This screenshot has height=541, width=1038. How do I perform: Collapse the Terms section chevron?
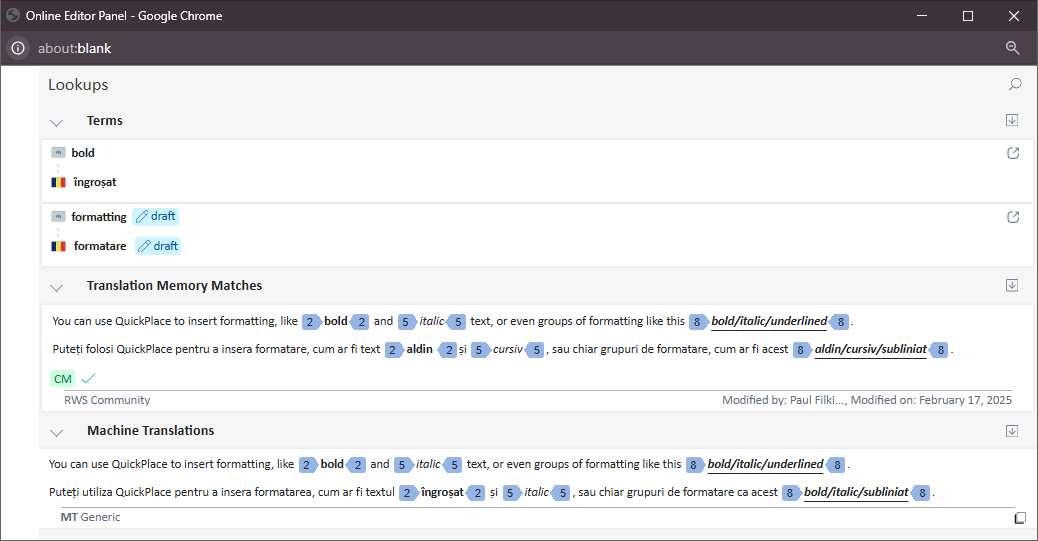point(57,123)
